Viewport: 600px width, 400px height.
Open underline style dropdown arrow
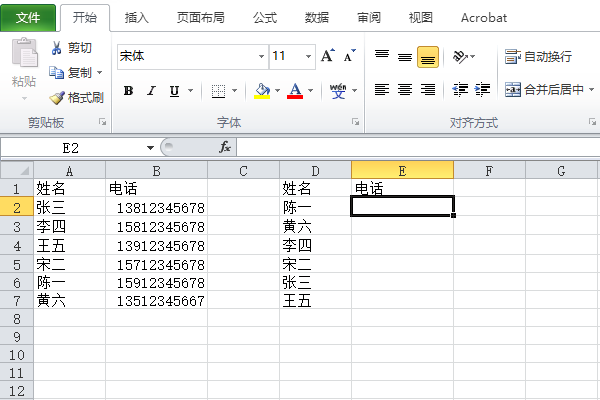pos(190,91)
